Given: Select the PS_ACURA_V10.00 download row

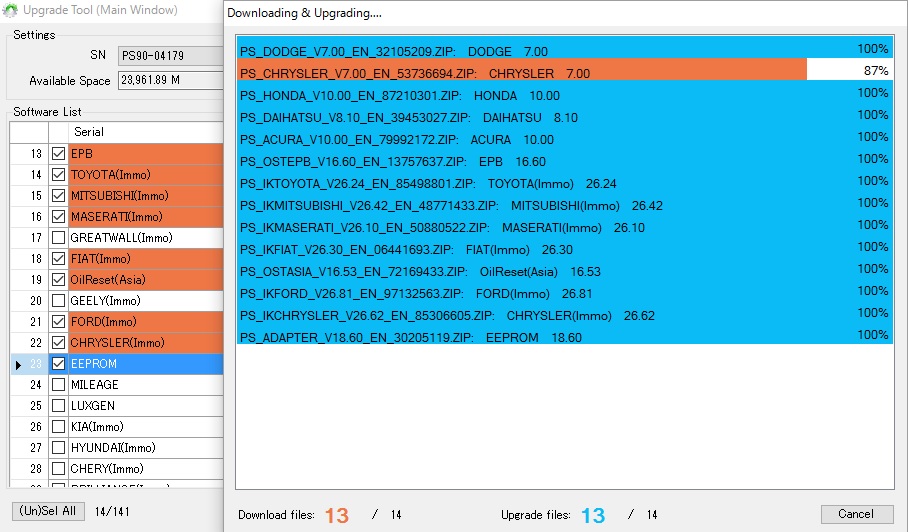Looking at the screenshot, I should tap(565, 135).
